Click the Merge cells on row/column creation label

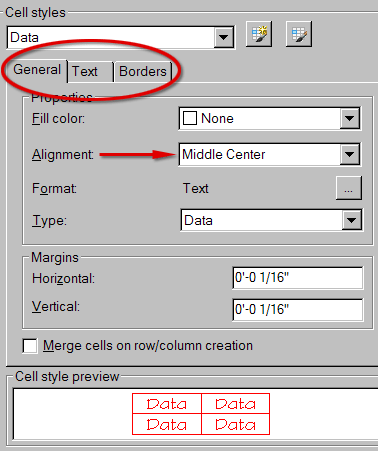[x=148, y=346]
